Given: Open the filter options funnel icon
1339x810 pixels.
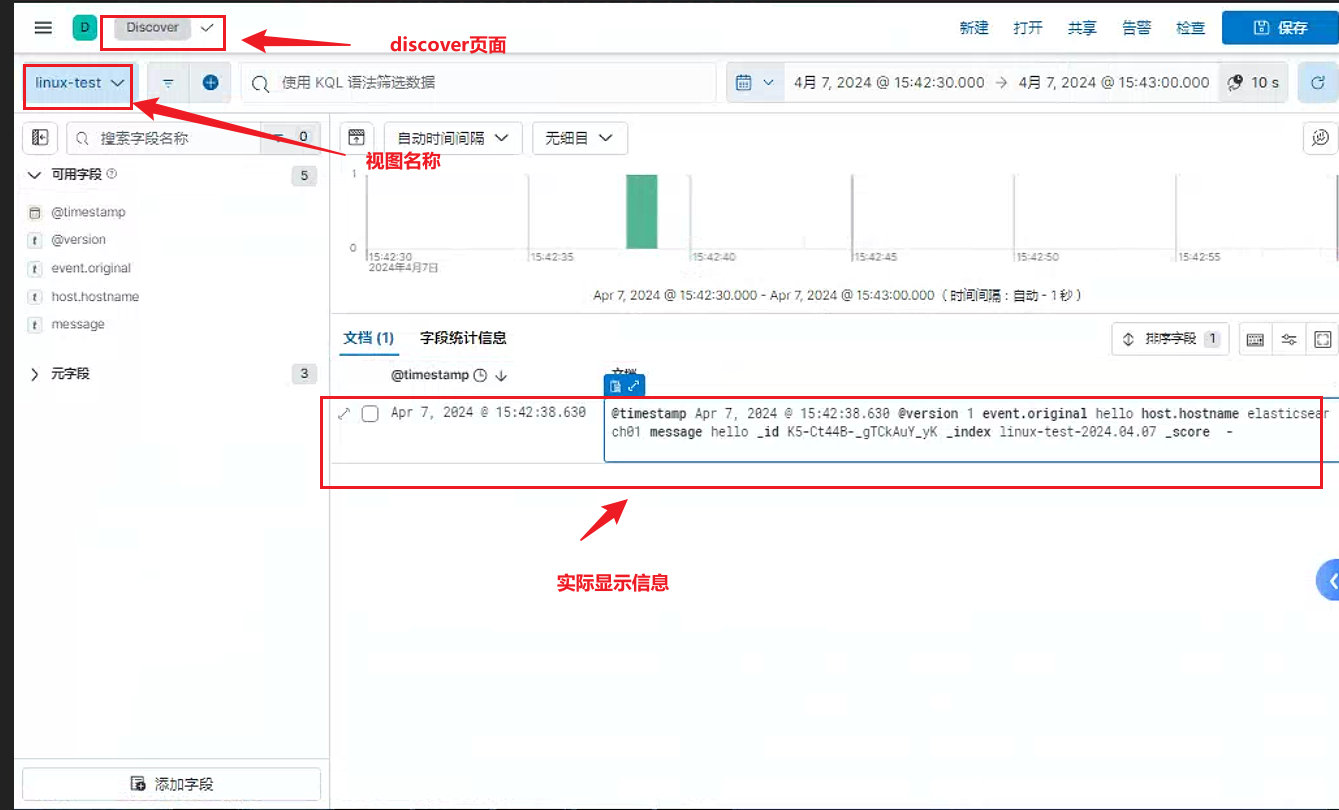Looking at the screenshot, I should click(x=169, y=83).
